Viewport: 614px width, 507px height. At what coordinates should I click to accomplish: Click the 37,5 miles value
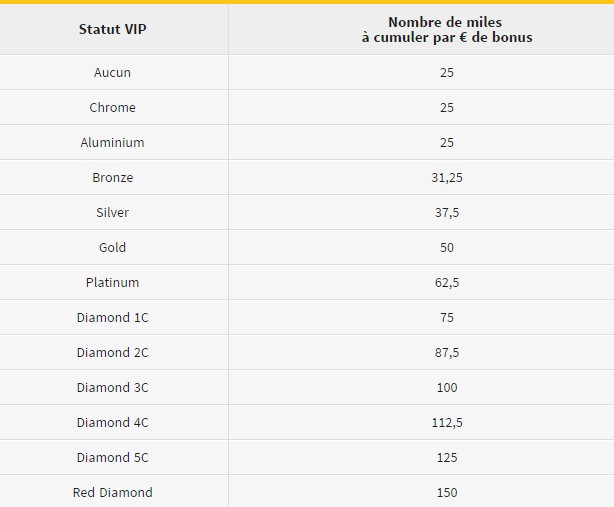[x=446, y=213]
